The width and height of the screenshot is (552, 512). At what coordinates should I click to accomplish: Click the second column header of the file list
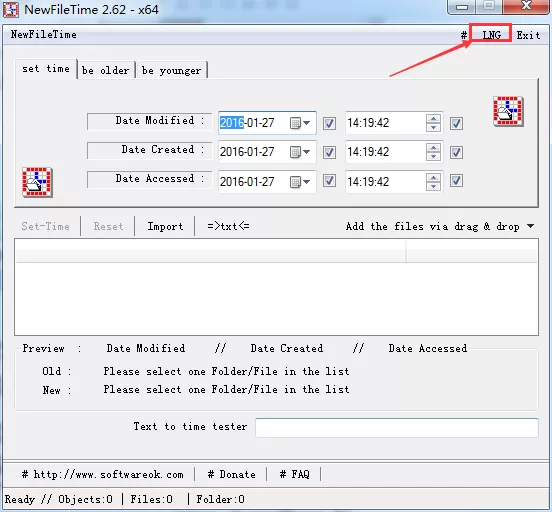(471, 251)
